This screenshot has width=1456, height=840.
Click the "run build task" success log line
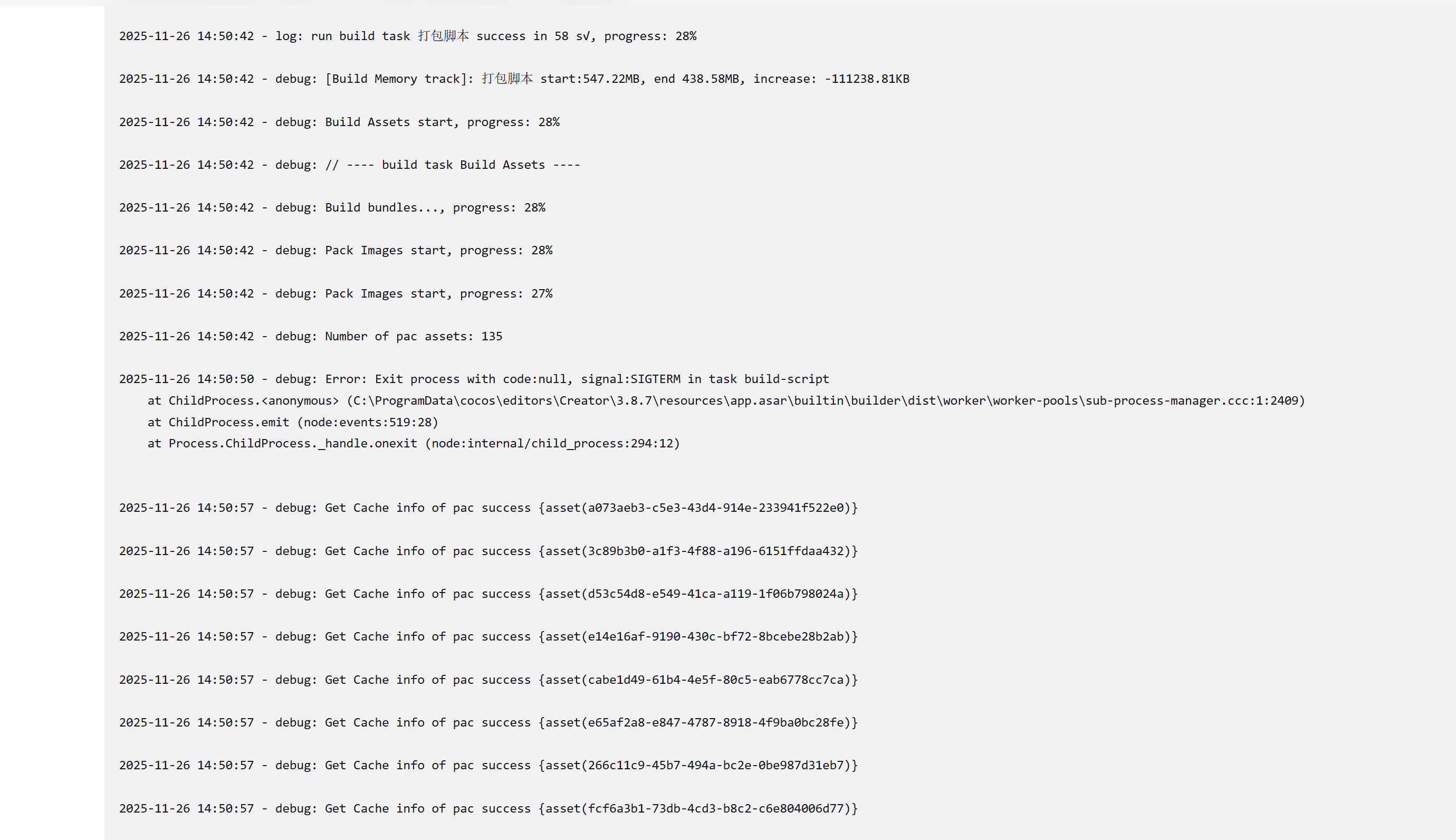407,36
